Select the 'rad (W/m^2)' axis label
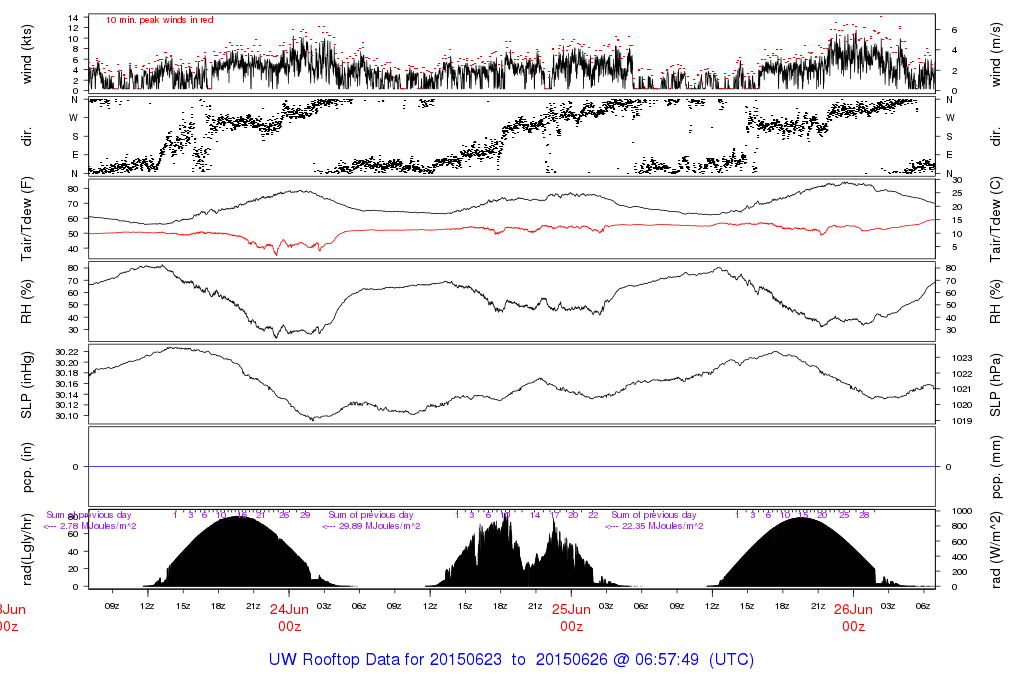The width and height of the screenshot is (1024, 700). (995, 550)
